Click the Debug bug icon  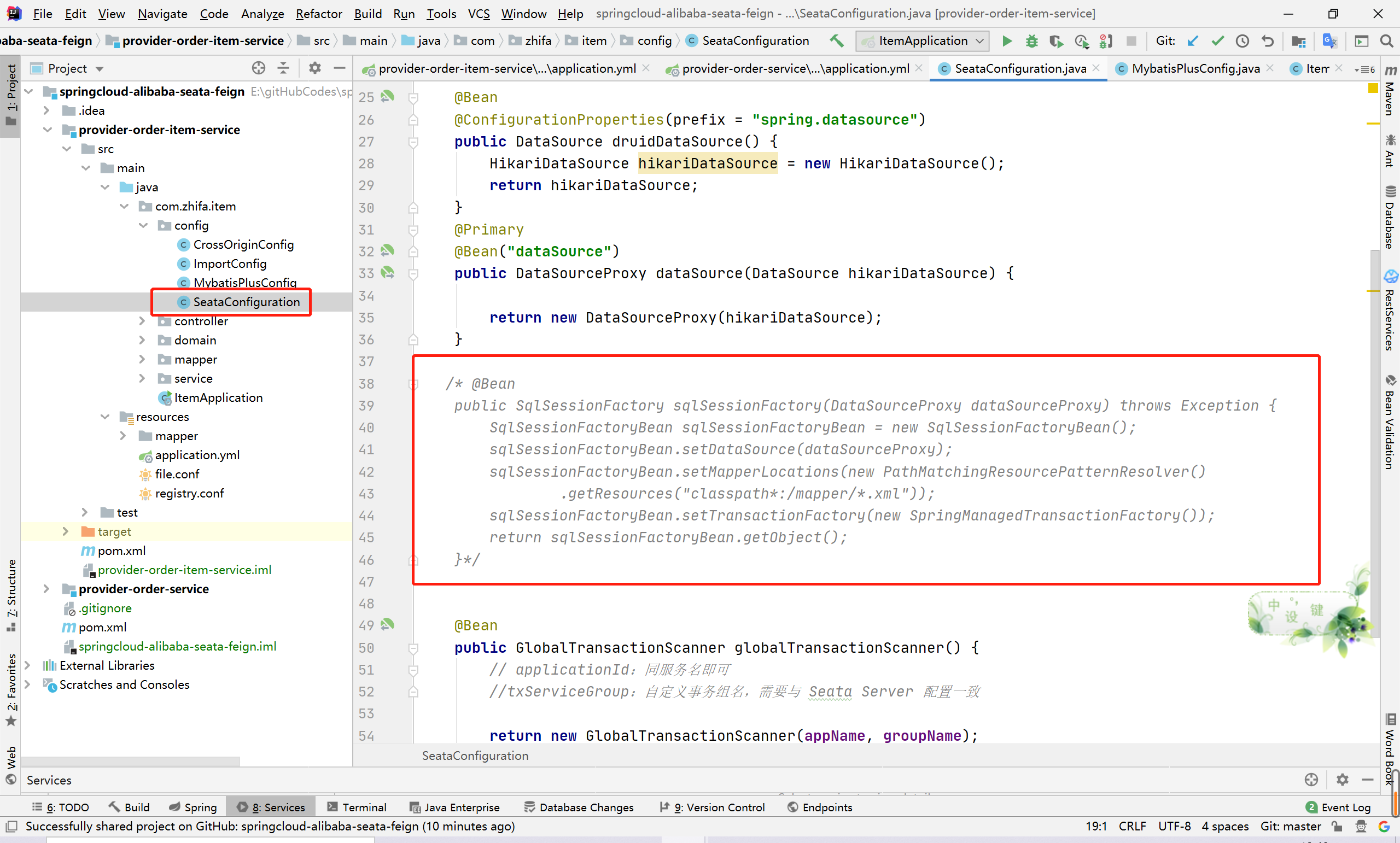(1031, 41)
